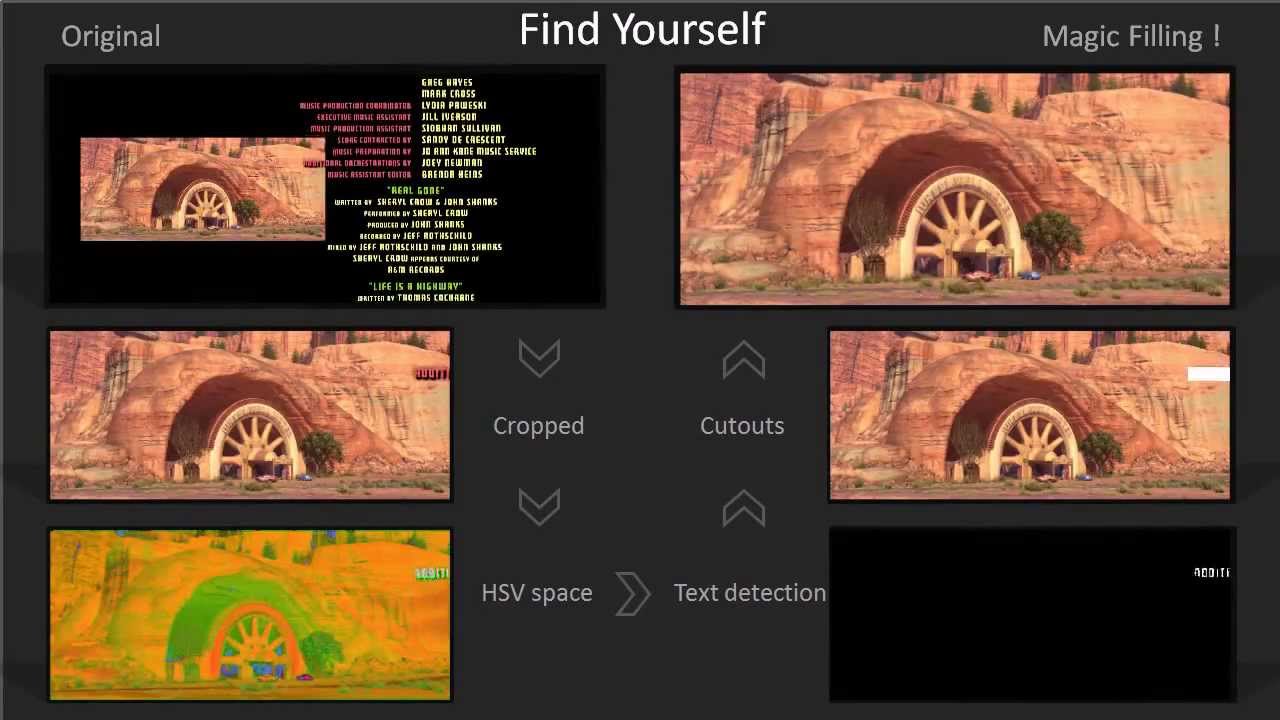Click the Original label
The image size is (1280, 720).
pyautogui.click(x=111, y=36)
